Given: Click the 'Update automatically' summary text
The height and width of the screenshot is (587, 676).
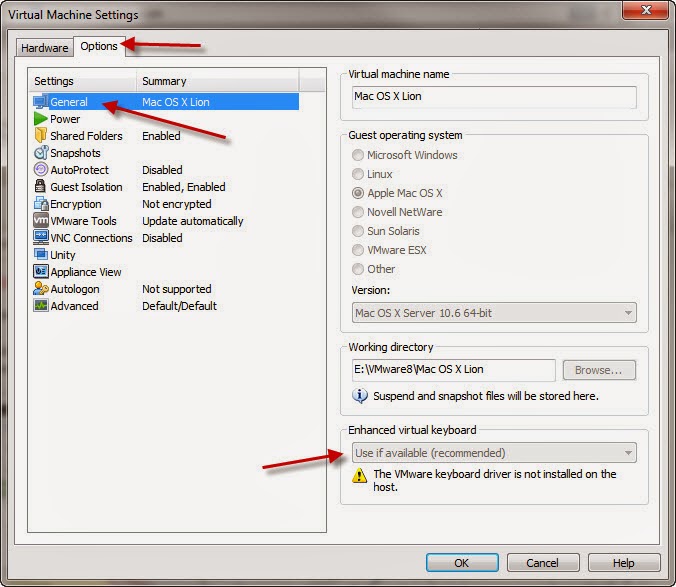Looking at the screenshot, I should click(193, 221).
